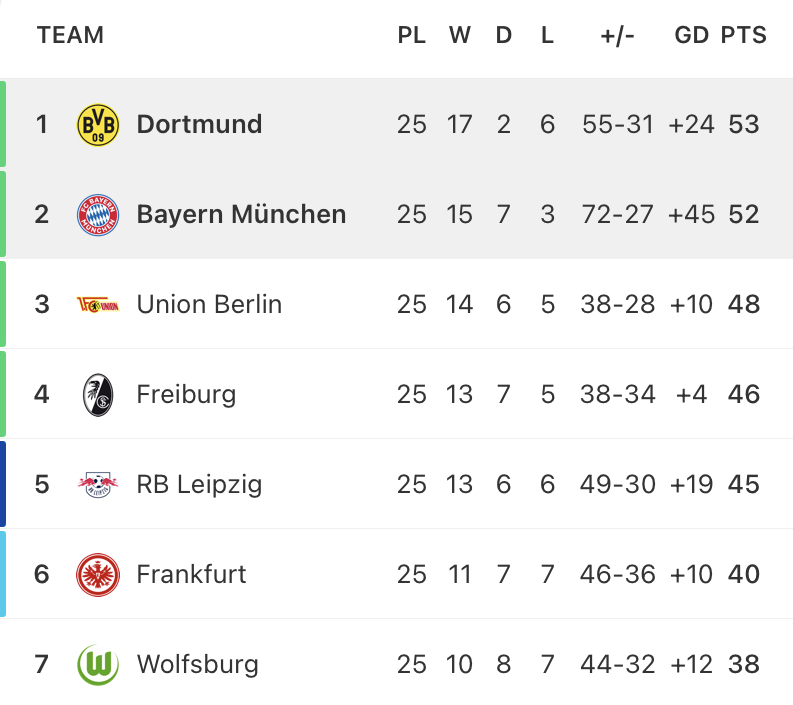The height and width of the screenshot is (705, 793).
Task: Click the Borussia Dortmund BVB logo
Action: point(98,125)
